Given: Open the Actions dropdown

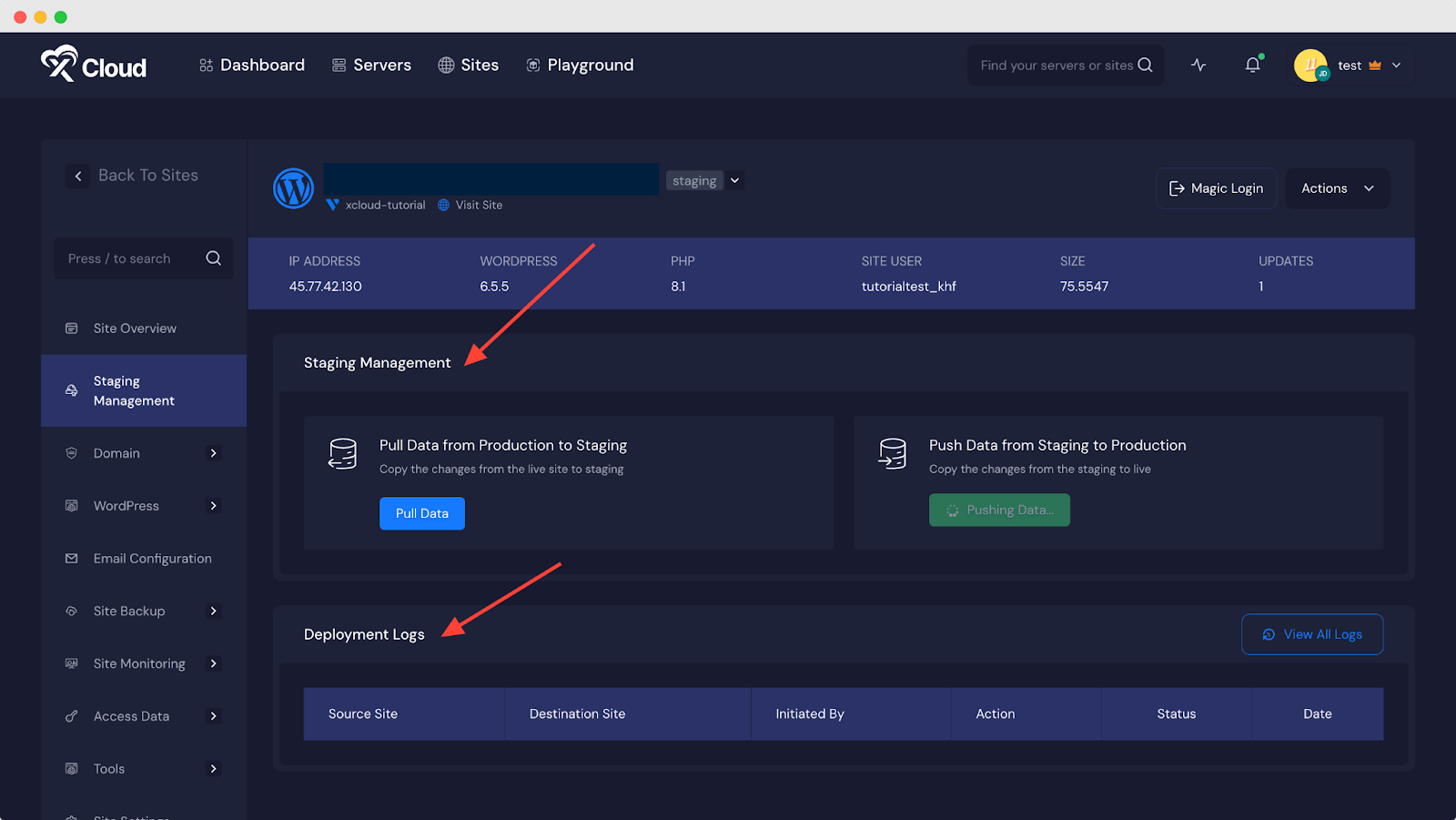Looking at the screenshot, I should 1337,188.
